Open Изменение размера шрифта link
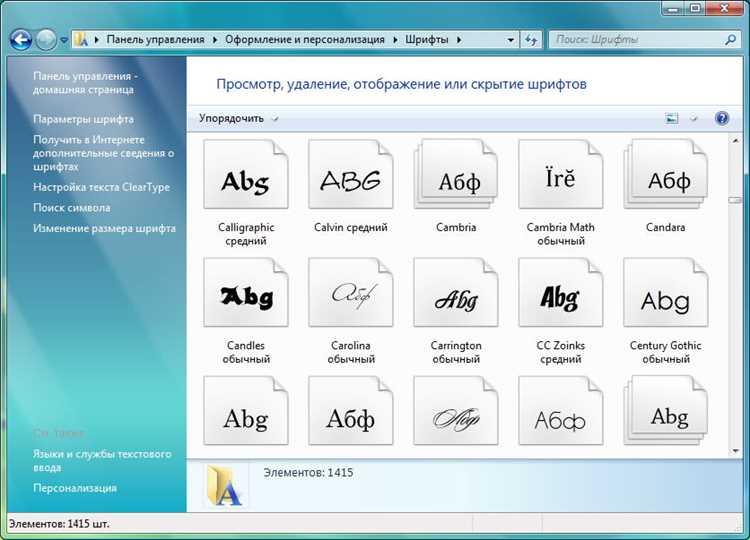 click(x=104, y=228)
